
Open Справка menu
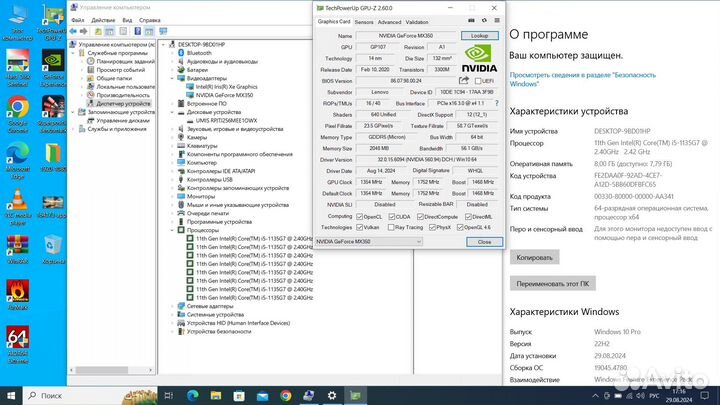coord(150,20)
